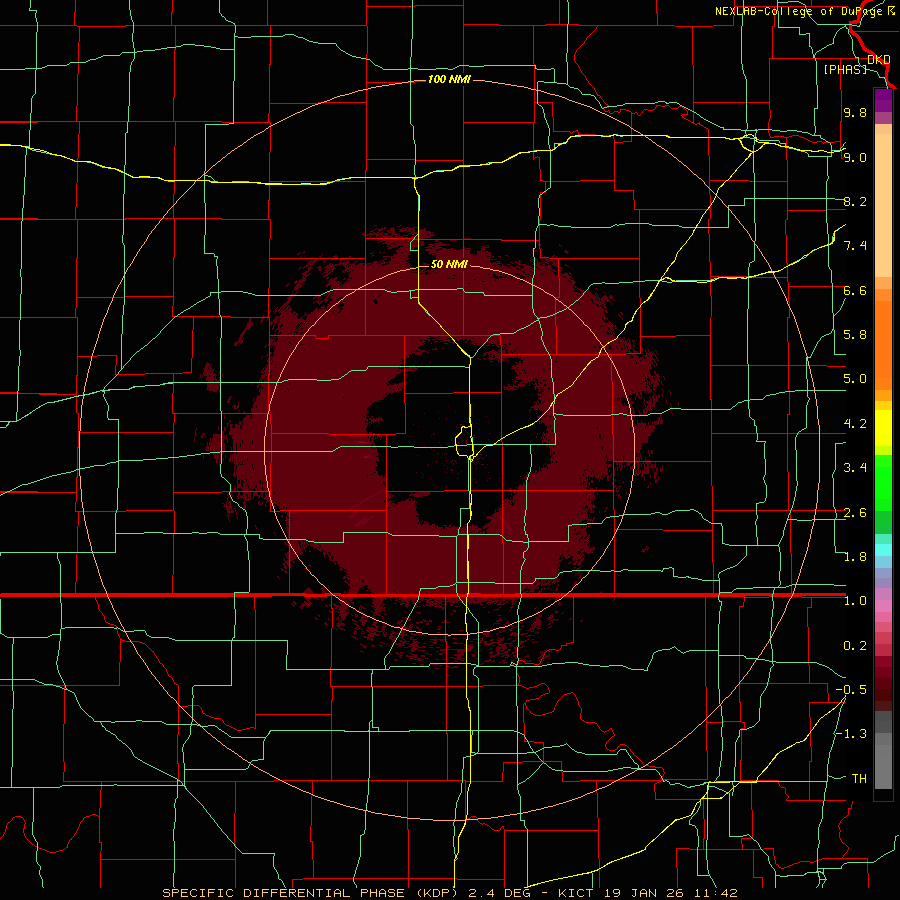Click the pink band near 1.0
The height and width of the screenshot is (900, 900).
pos(883,606)
